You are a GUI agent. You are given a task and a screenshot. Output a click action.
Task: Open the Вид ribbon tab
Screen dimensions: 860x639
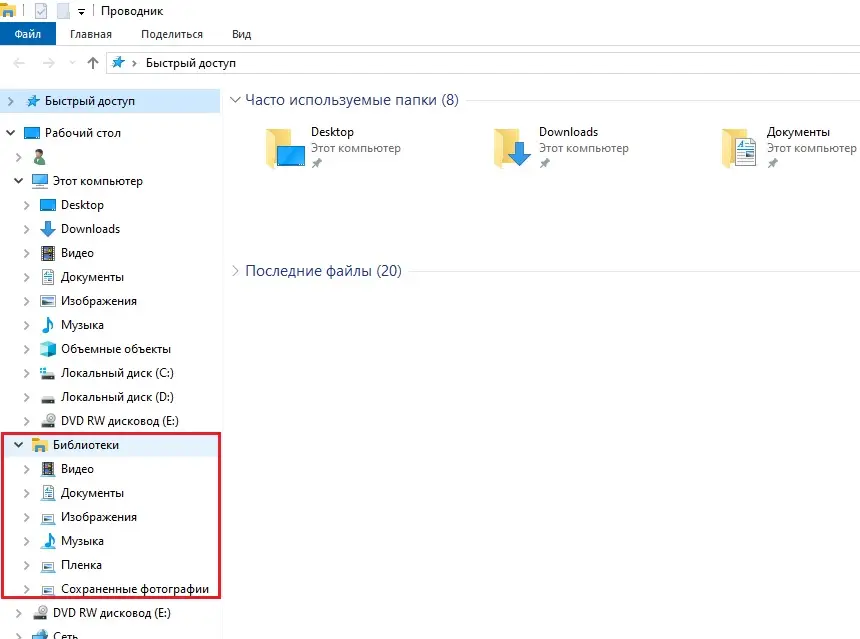click(241, 34)
